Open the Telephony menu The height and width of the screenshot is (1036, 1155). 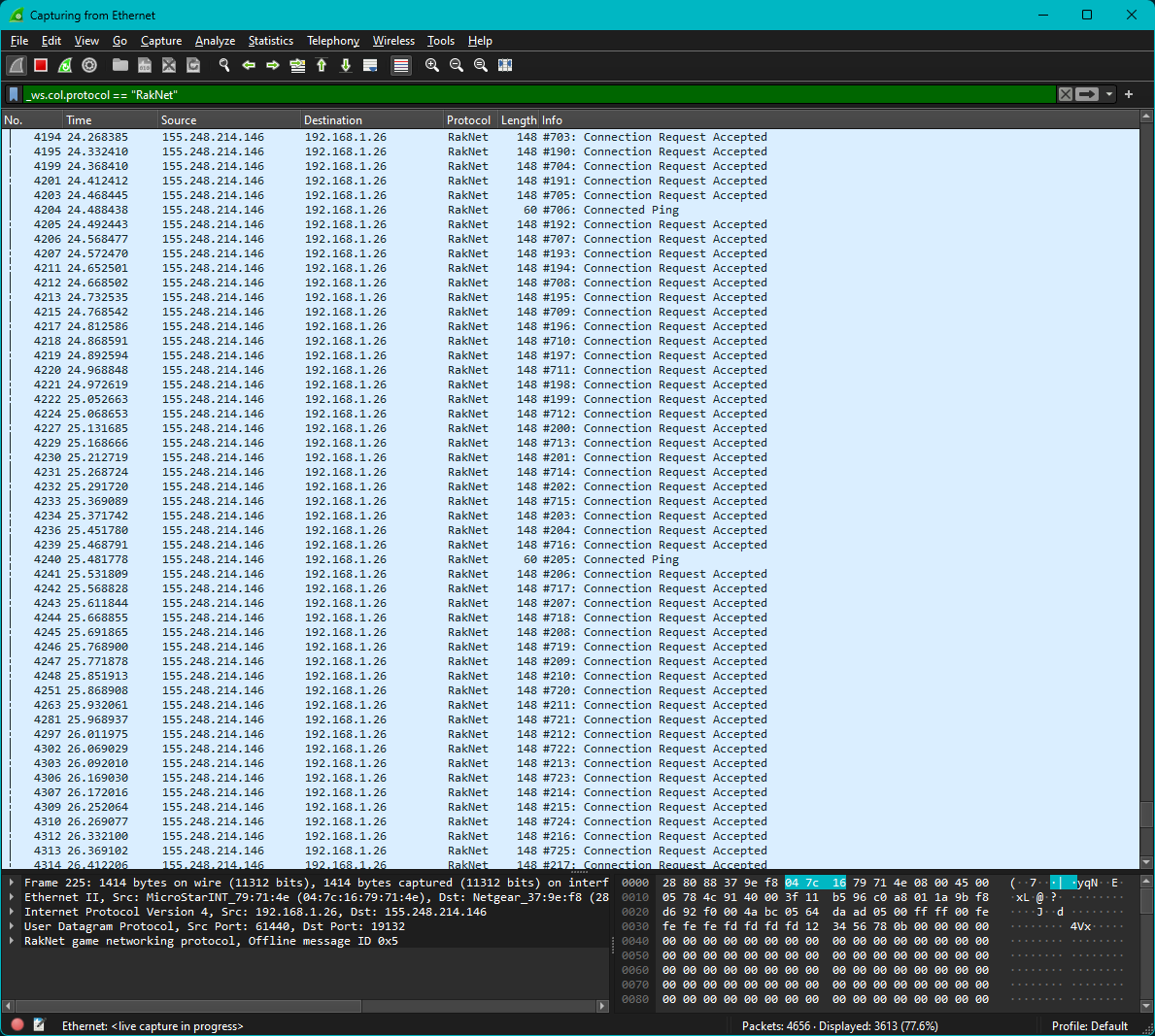pos(332,41)
